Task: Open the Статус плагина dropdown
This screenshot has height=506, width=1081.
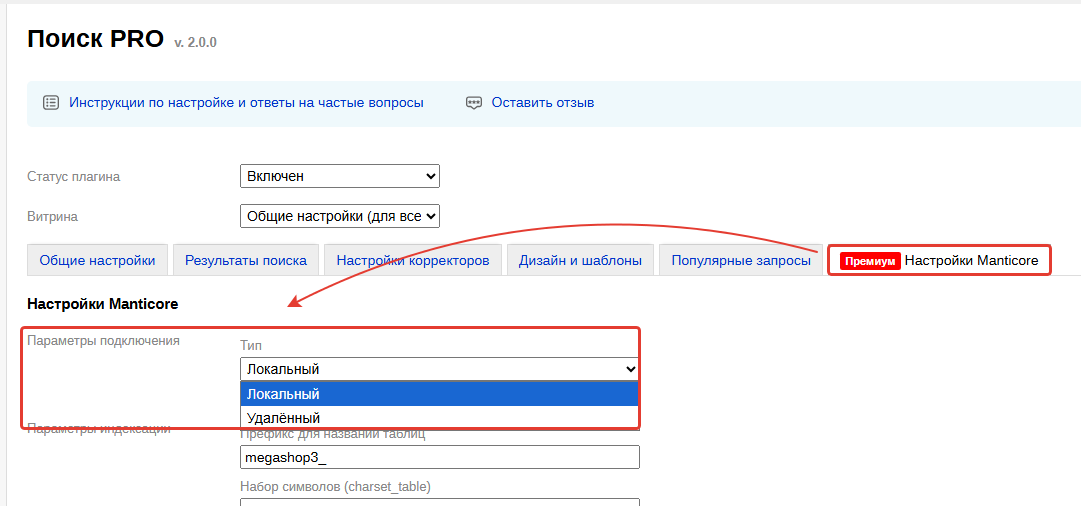Action: (x=340, y=176)
